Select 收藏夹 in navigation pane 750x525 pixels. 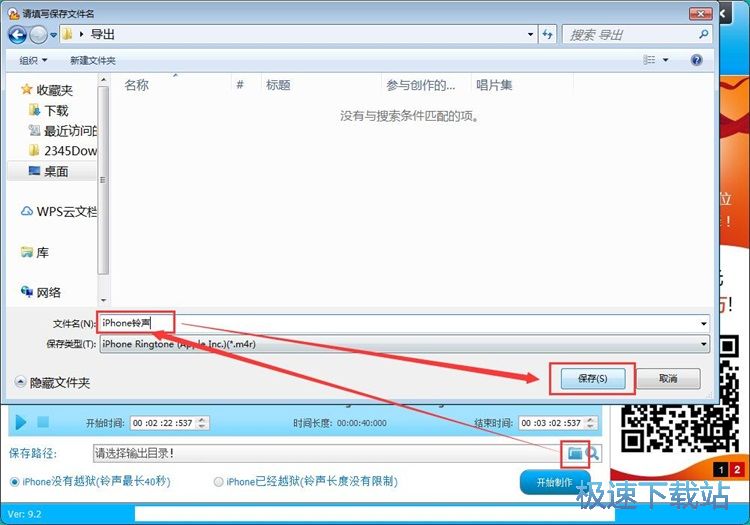tap(47, 90)
